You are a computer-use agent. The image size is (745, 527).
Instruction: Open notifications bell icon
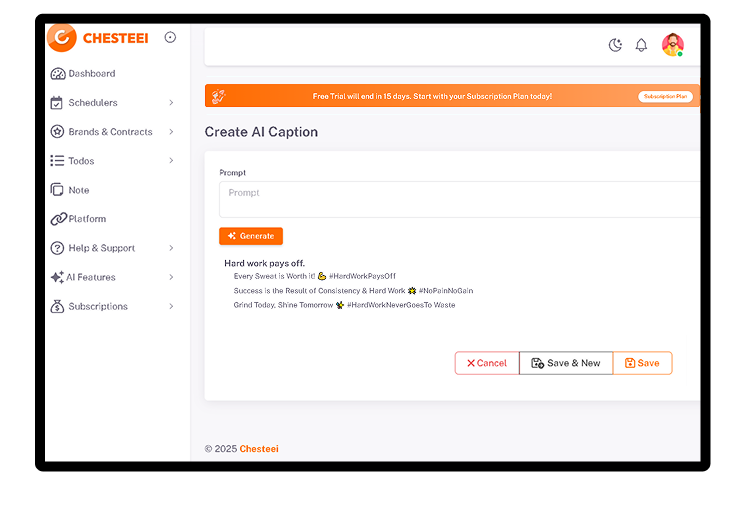tap(641, 45)
